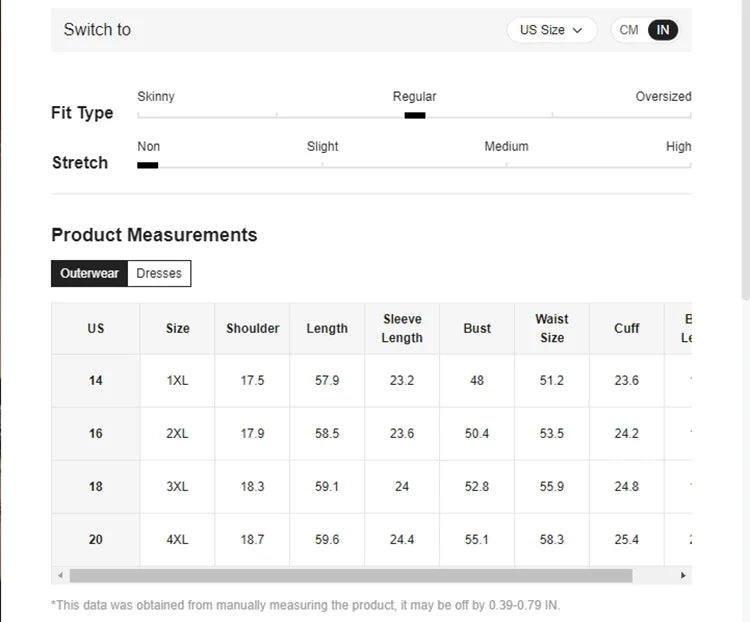
Task: Click the Waist Size column header
Action: coord(551,328)
